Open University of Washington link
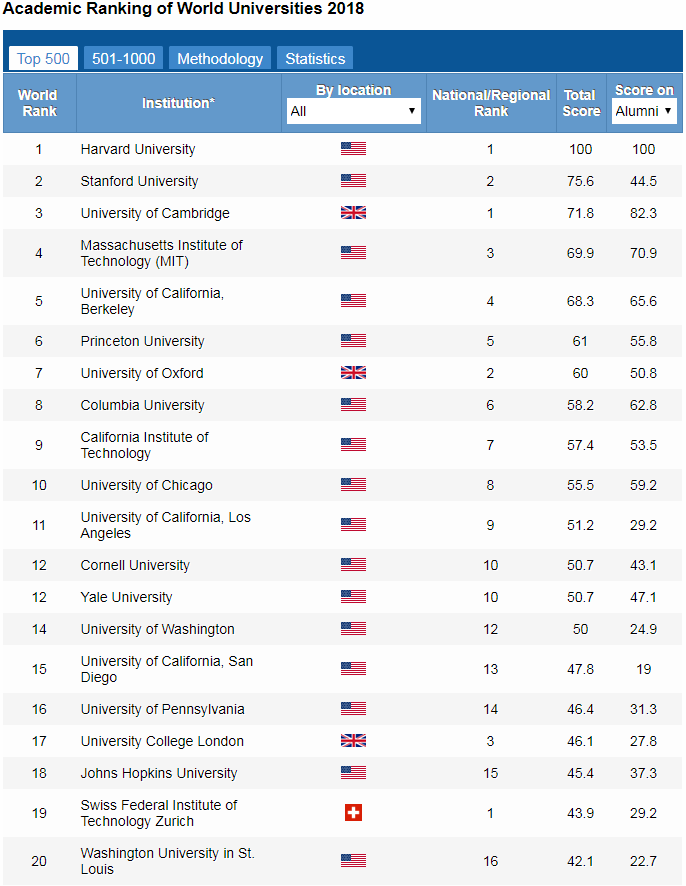This screenshot has height=886, width=686. 157,629
